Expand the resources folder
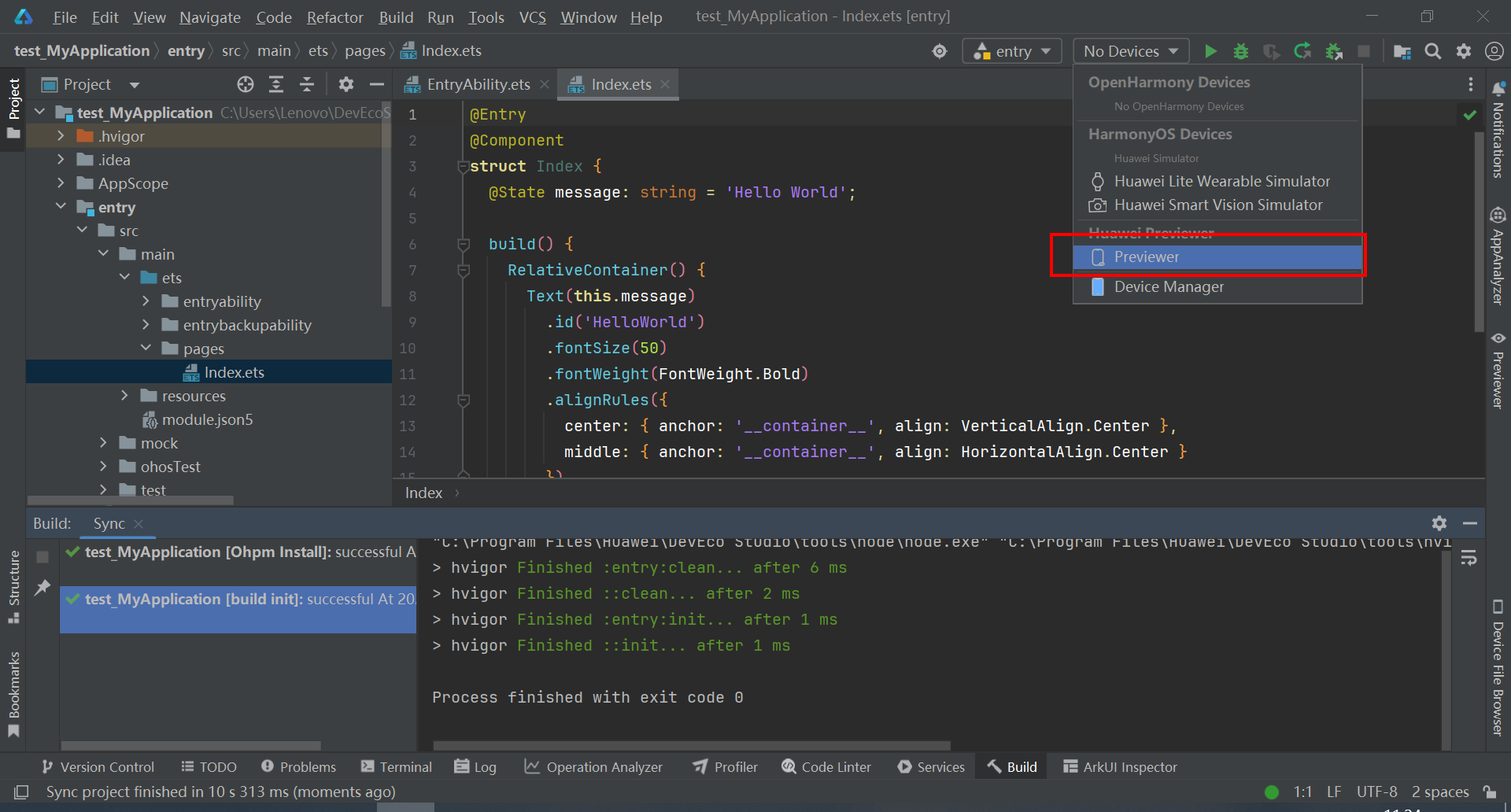 coord(124,396)
